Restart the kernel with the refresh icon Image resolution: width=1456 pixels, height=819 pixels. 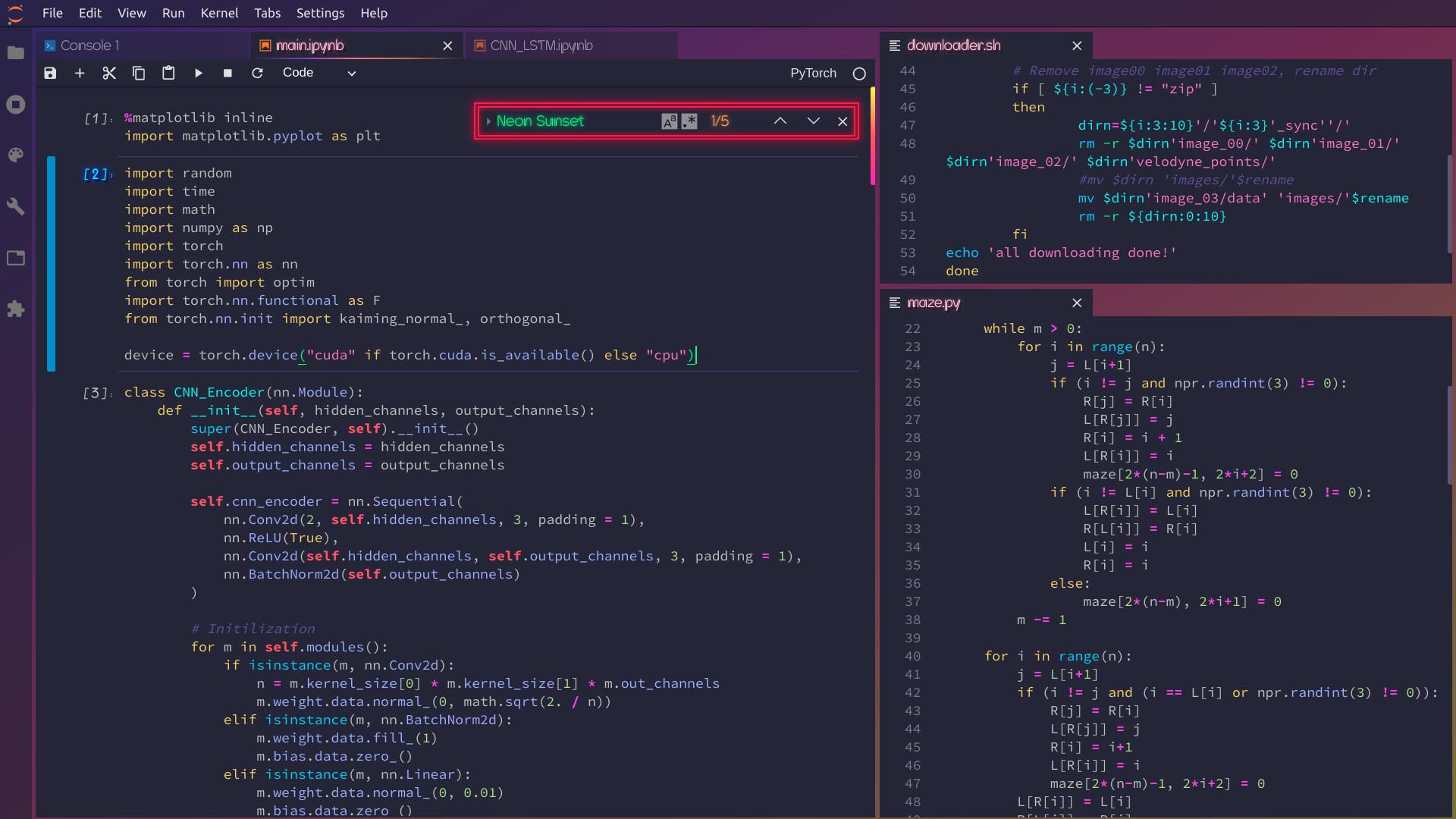257,73
